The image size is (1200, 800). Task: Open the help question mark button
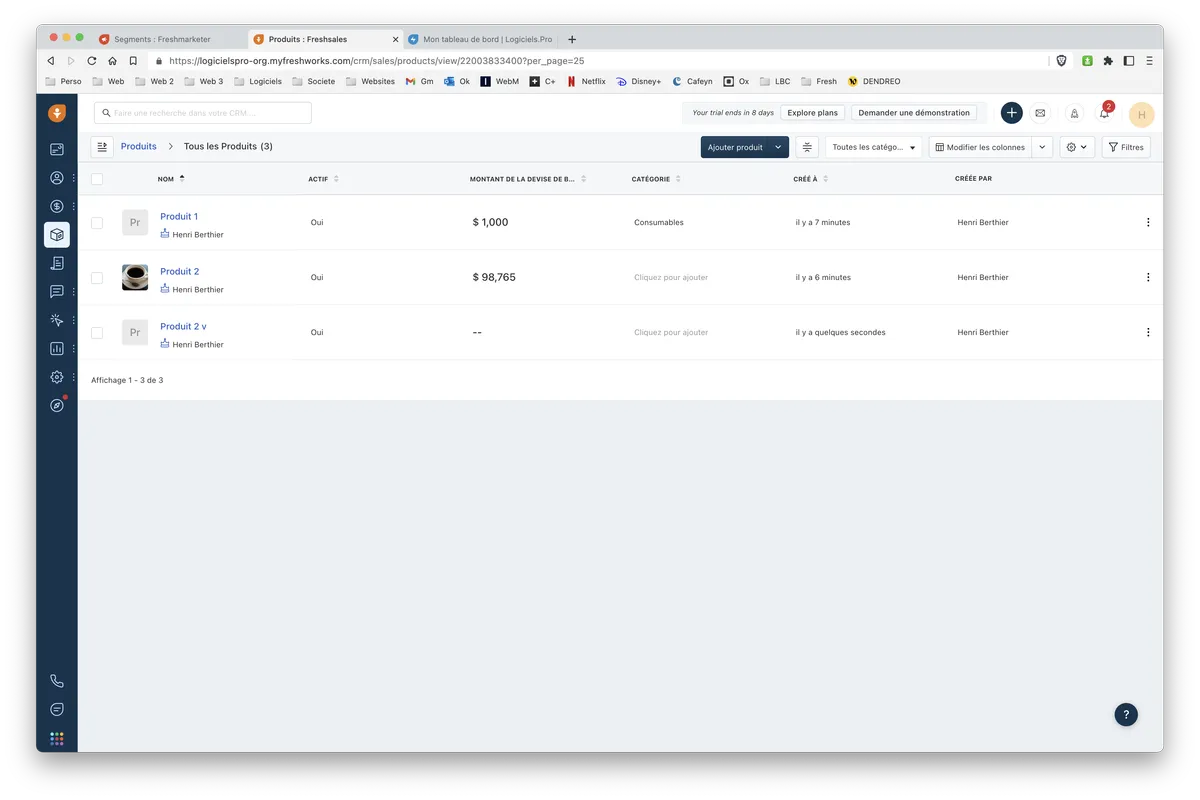(1126, 714)
